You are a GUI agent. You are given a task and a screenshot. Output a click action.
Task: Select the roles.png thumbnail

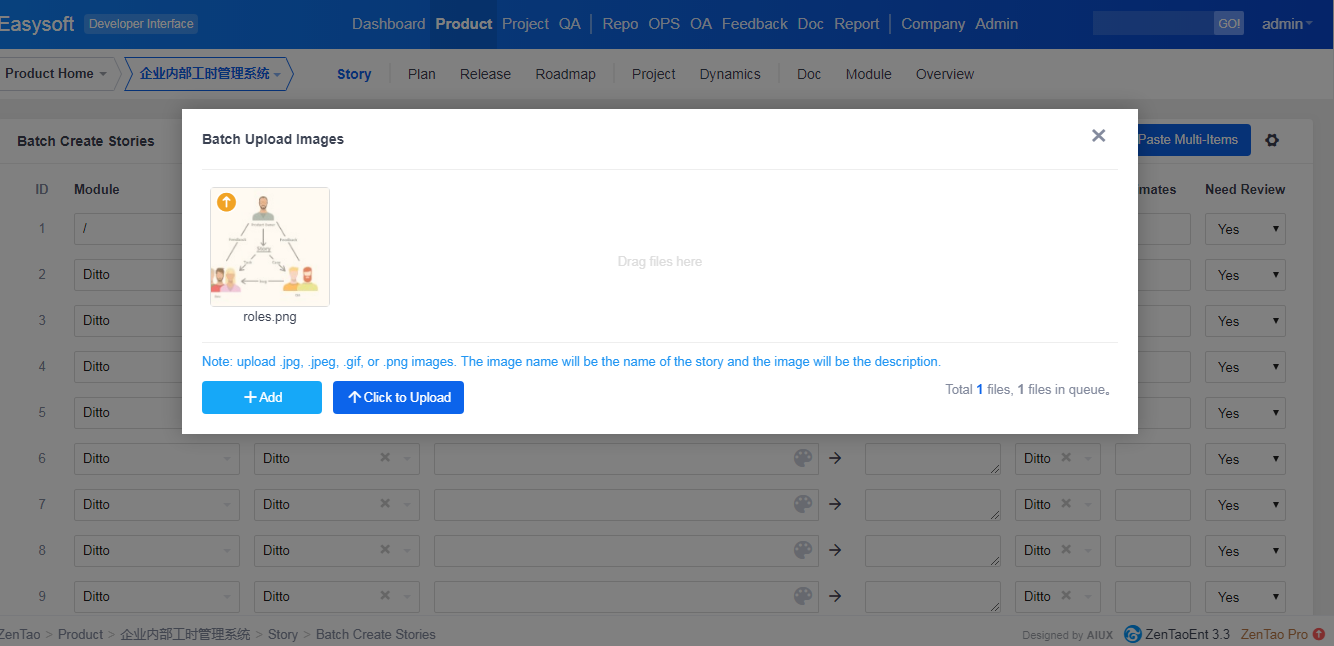(x=270, y=247)
